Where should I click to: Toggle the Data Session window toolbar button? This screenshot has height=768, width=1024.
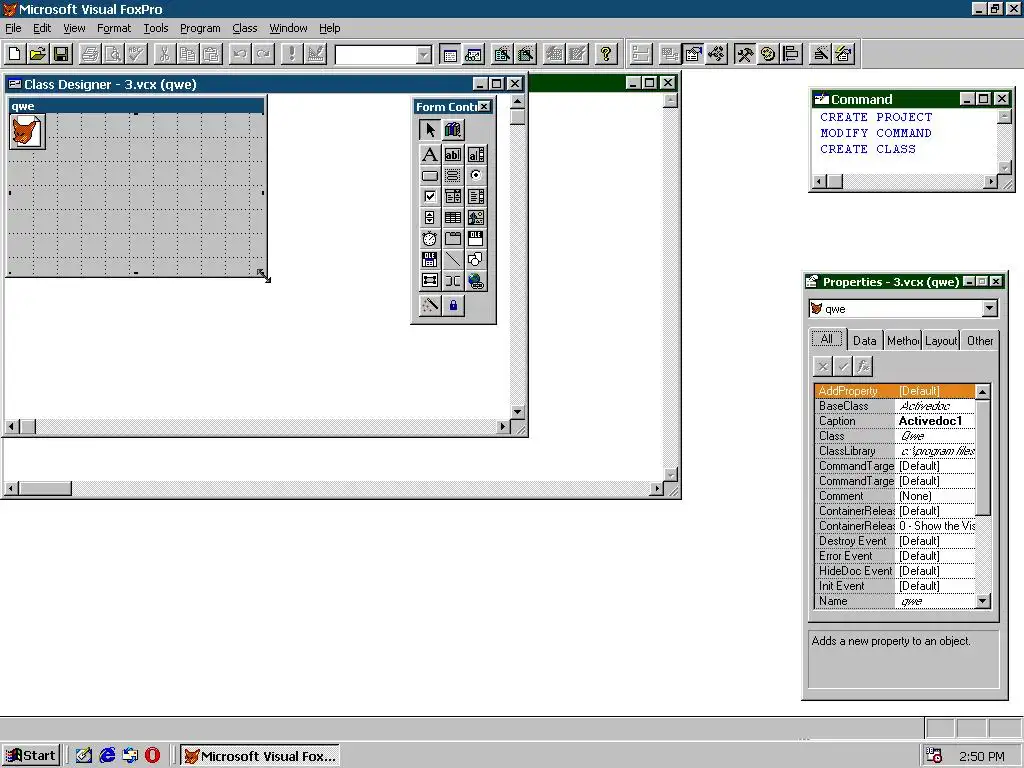[x=473, y=54]
